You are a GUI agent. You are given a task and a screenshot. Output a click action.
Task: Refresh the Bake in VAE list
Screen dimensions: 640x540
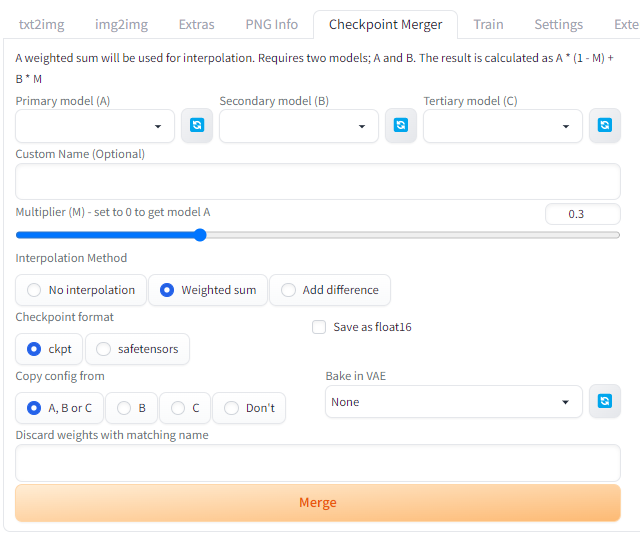[604, 401]
